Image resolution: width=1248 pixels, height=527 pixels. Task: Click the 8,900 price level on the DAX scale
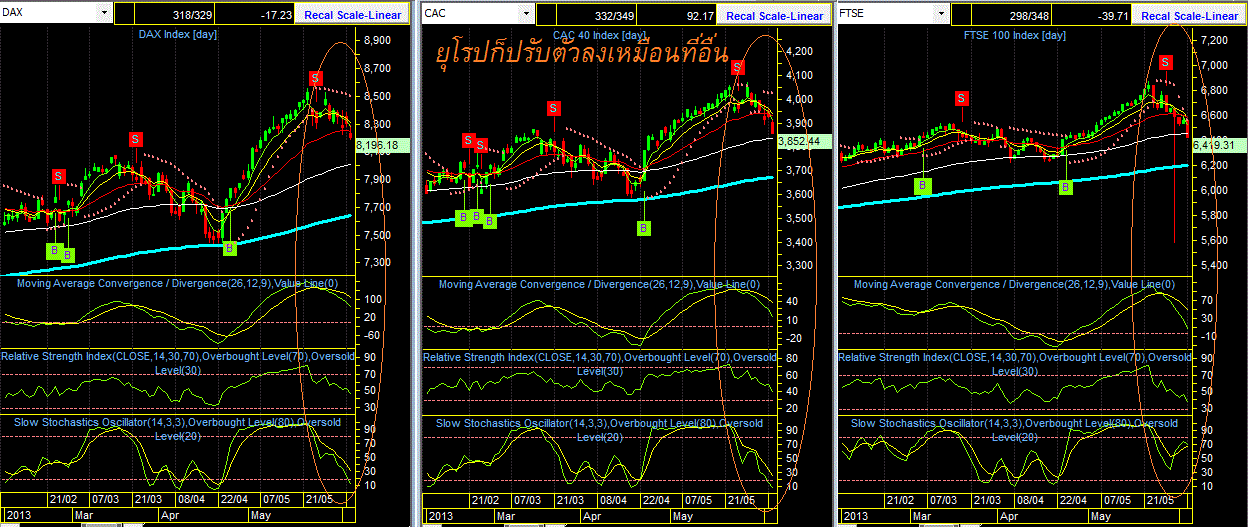click(378, 40)
